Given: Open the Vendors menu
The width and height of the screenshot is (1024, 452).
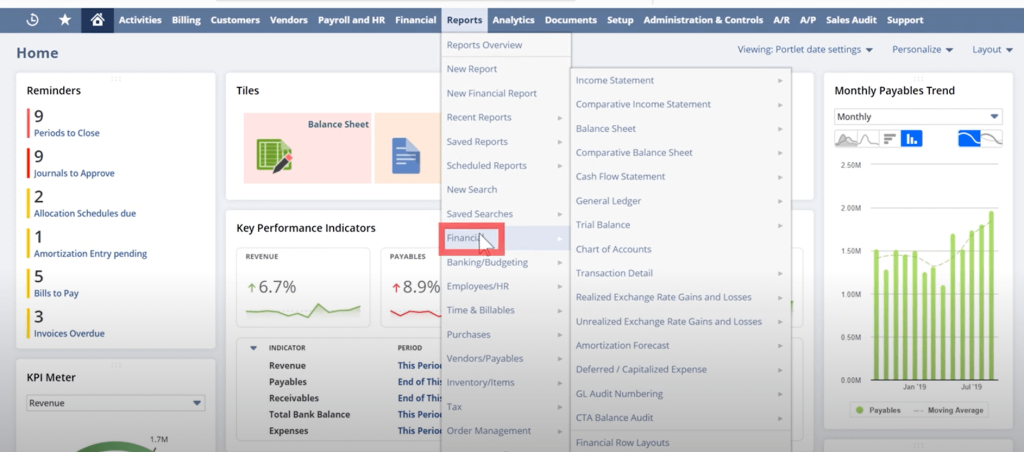Looking at the screenshot, I should pyautogui.click(x=289, y=20).
